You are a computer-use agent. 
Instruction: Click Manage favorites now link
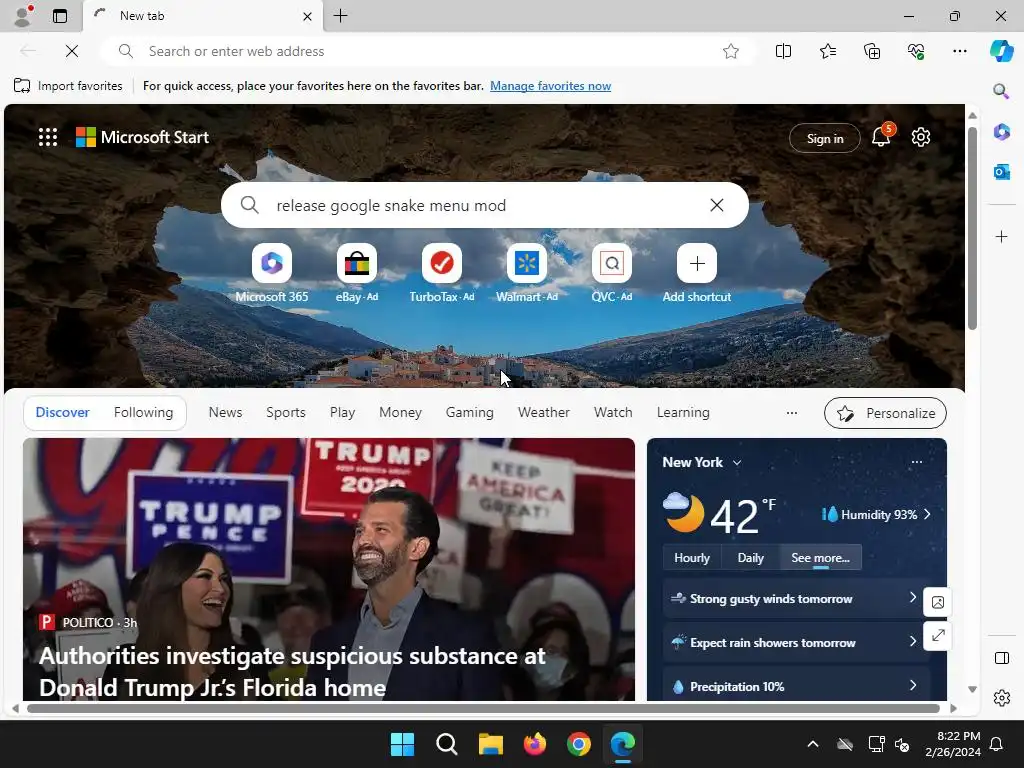[x=551, y=86]
